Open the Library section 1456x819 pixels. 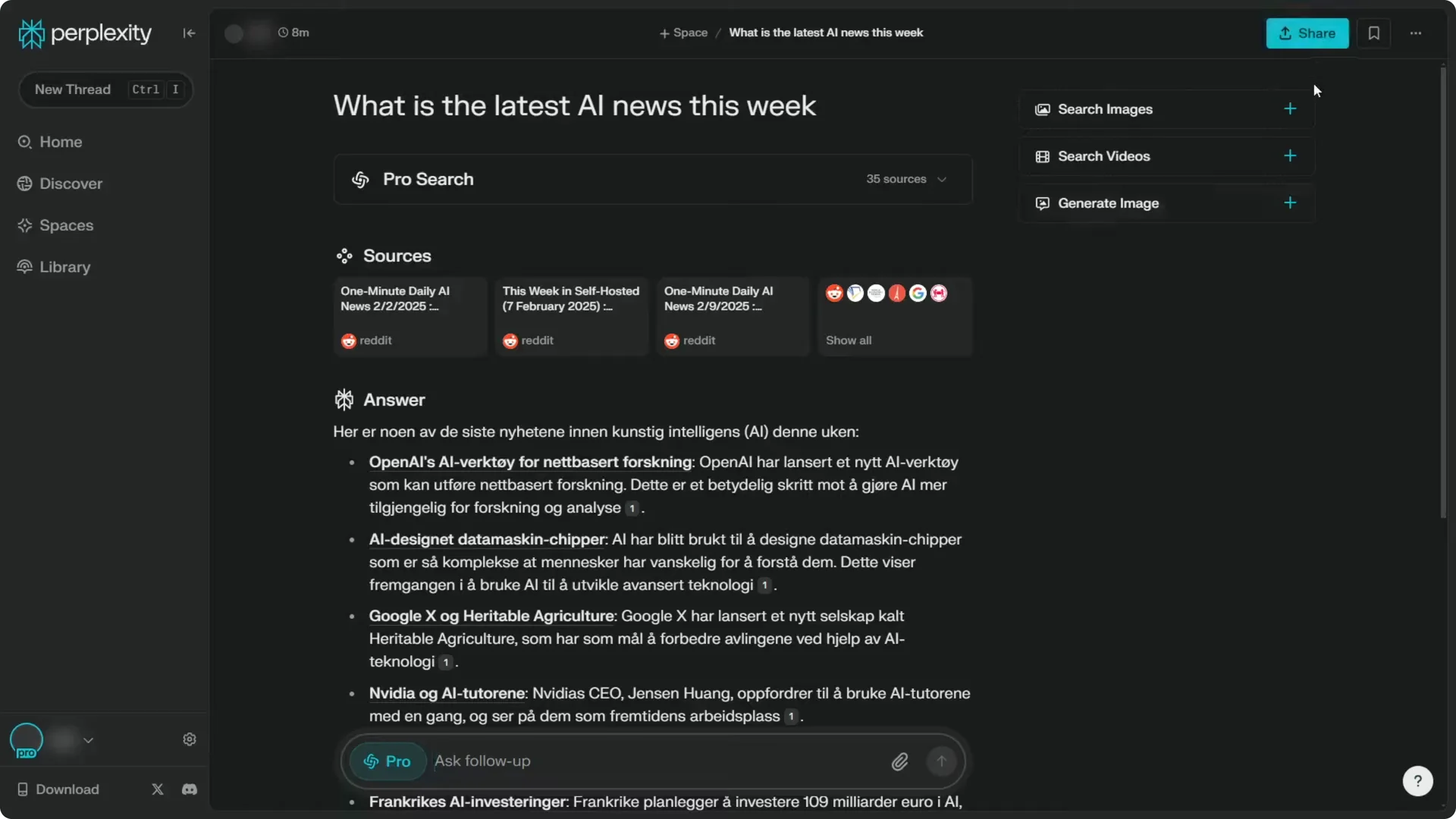[x=63, y=267]
